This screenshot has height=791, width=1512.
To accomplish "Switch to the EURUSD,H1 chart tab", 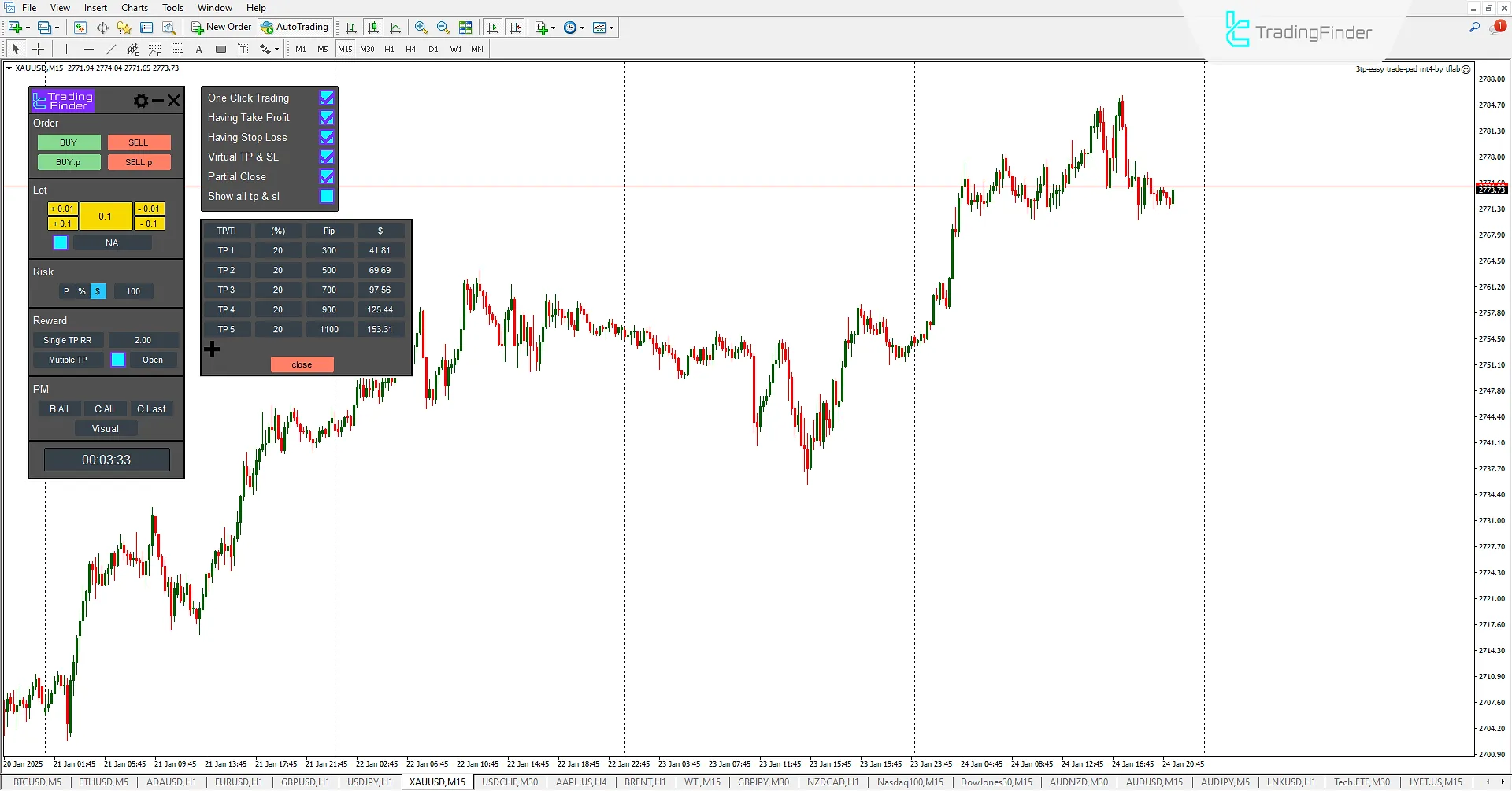I will click(x=239, y=782).
